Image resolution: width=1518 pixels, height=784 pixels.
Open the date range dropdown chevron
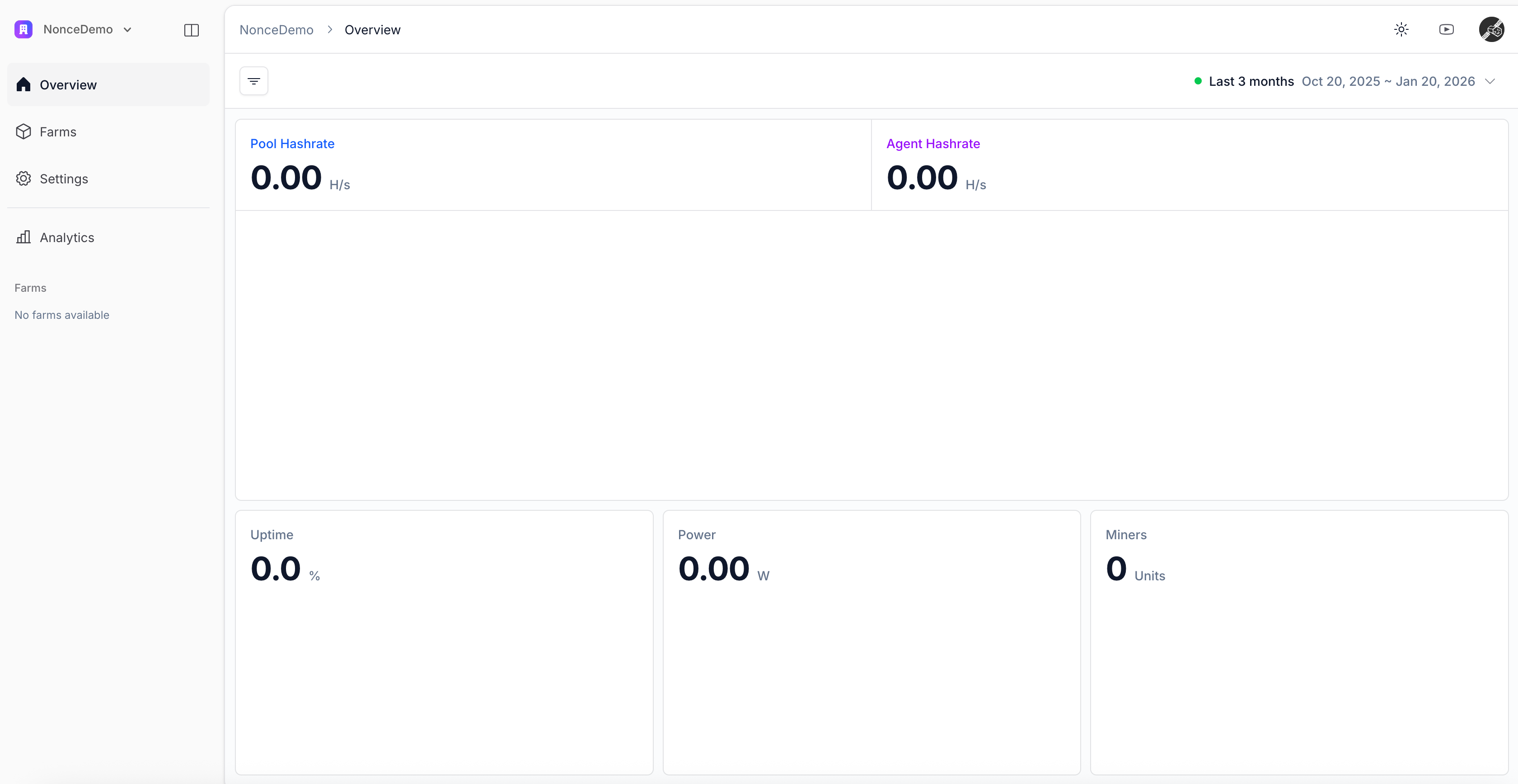[x=1490, y=81]
